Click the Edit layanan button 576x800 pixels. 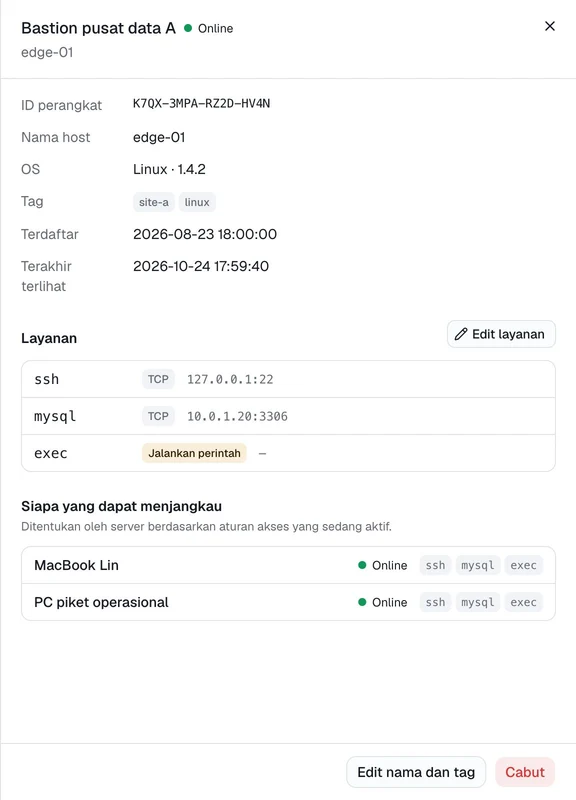[x=501, y=334]
